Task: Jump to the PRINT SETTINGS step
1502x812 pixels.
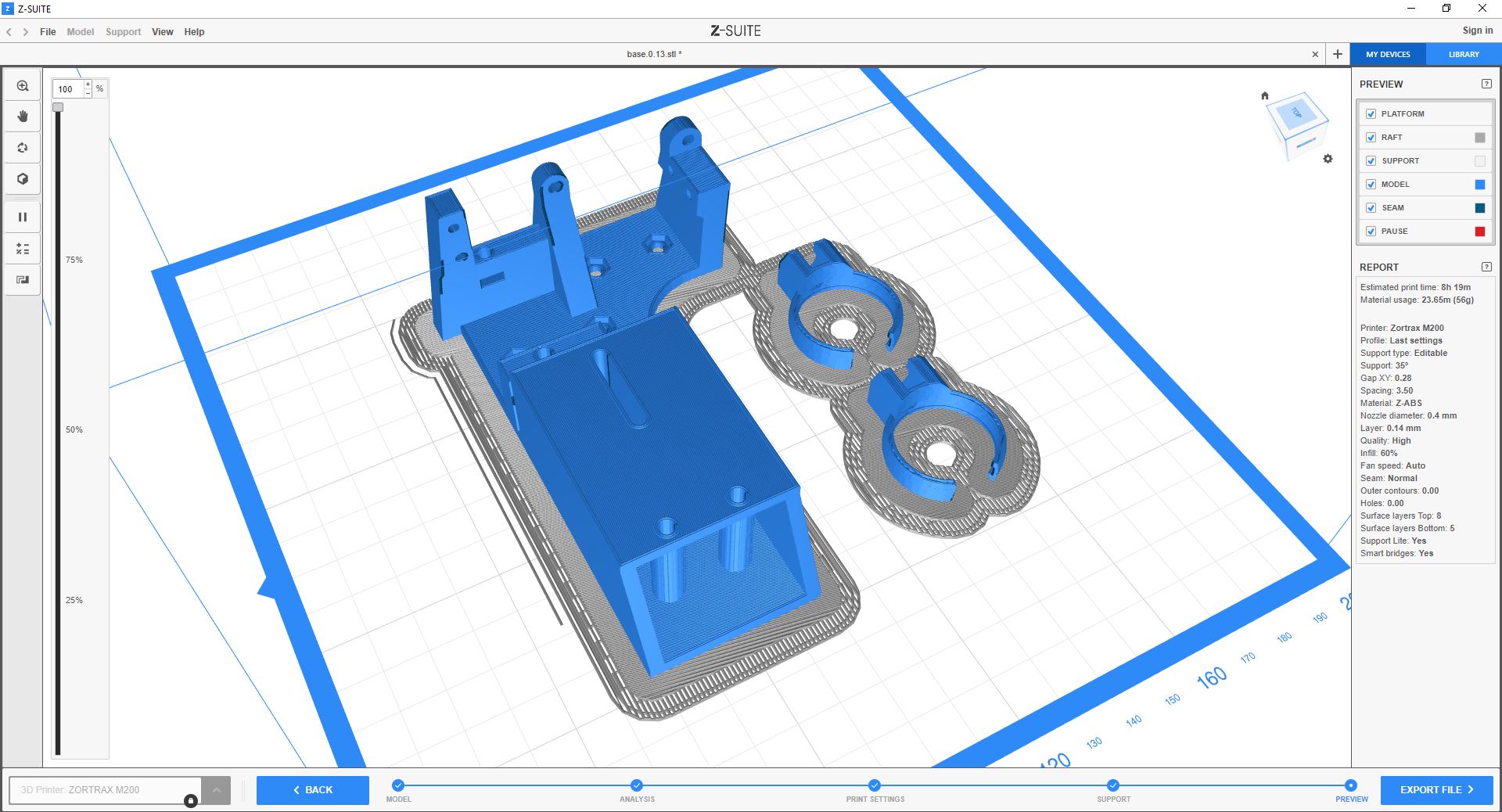Action: tap(875, 785)
